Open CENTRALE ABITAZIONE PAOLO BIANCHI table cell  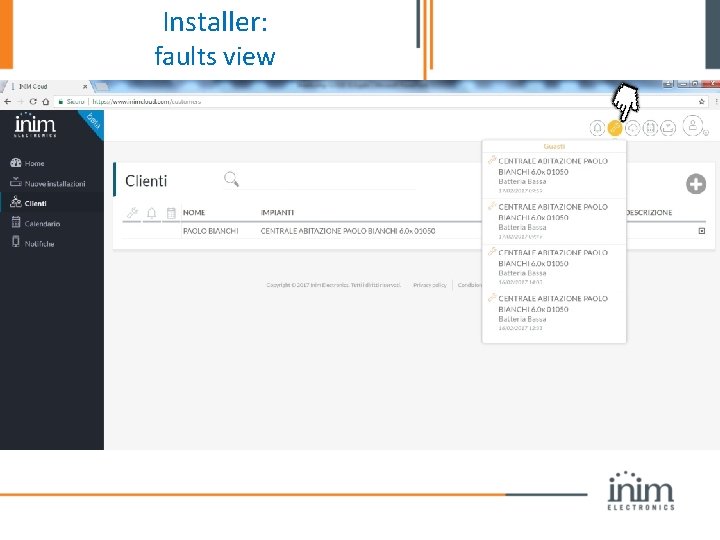348,231
